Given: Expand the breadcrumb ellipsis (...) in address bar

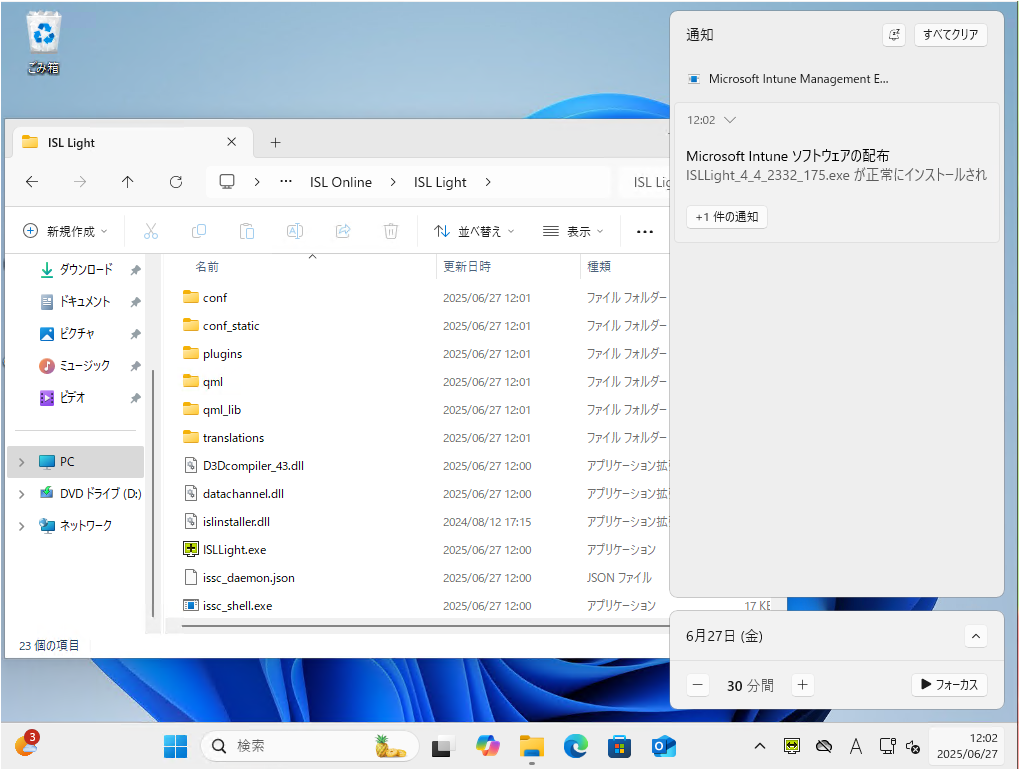Looking at the screenshot, I should click(x=286, y=182).
